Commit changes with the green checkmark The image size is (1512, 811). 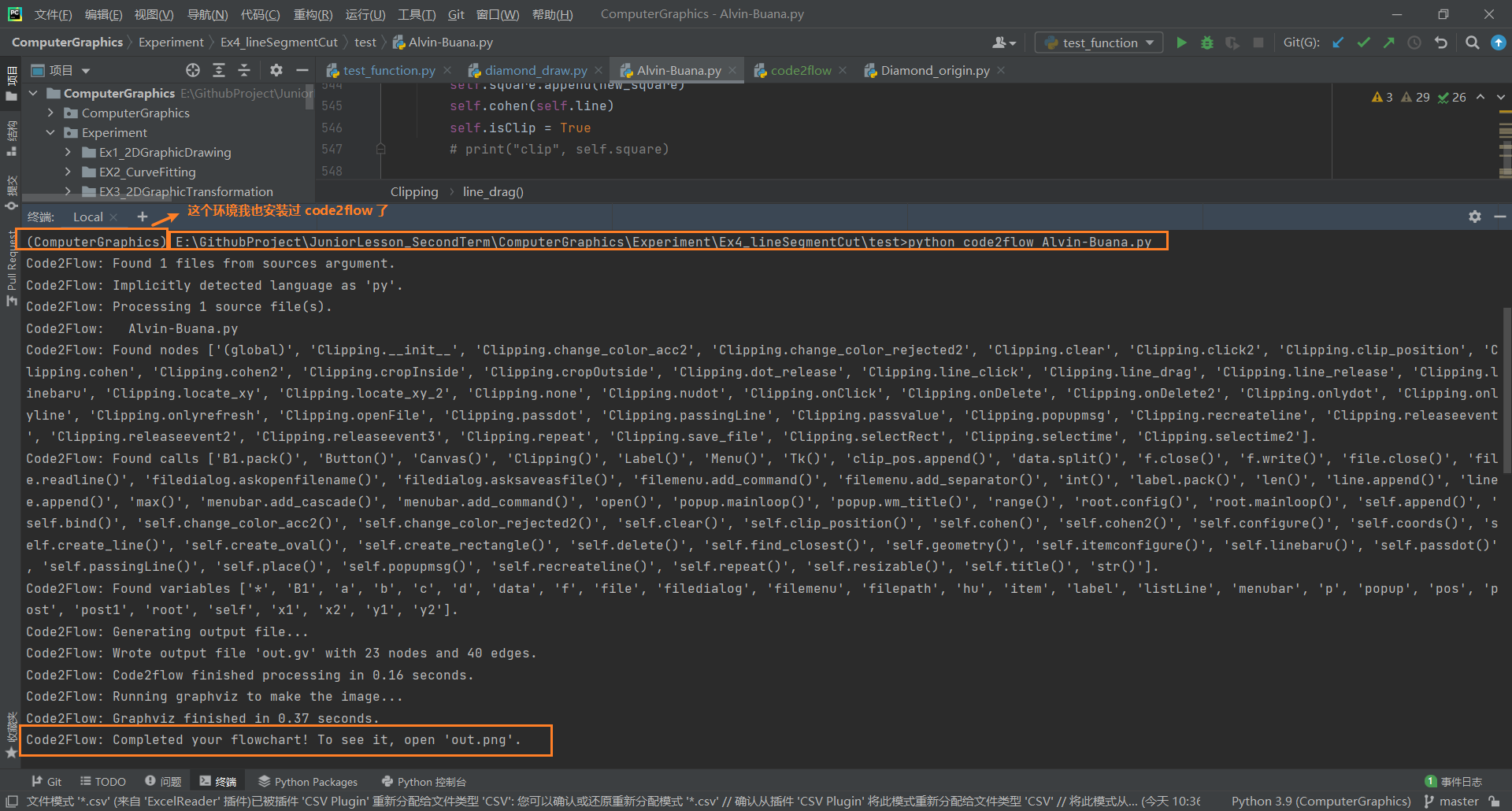point(1363,43)
